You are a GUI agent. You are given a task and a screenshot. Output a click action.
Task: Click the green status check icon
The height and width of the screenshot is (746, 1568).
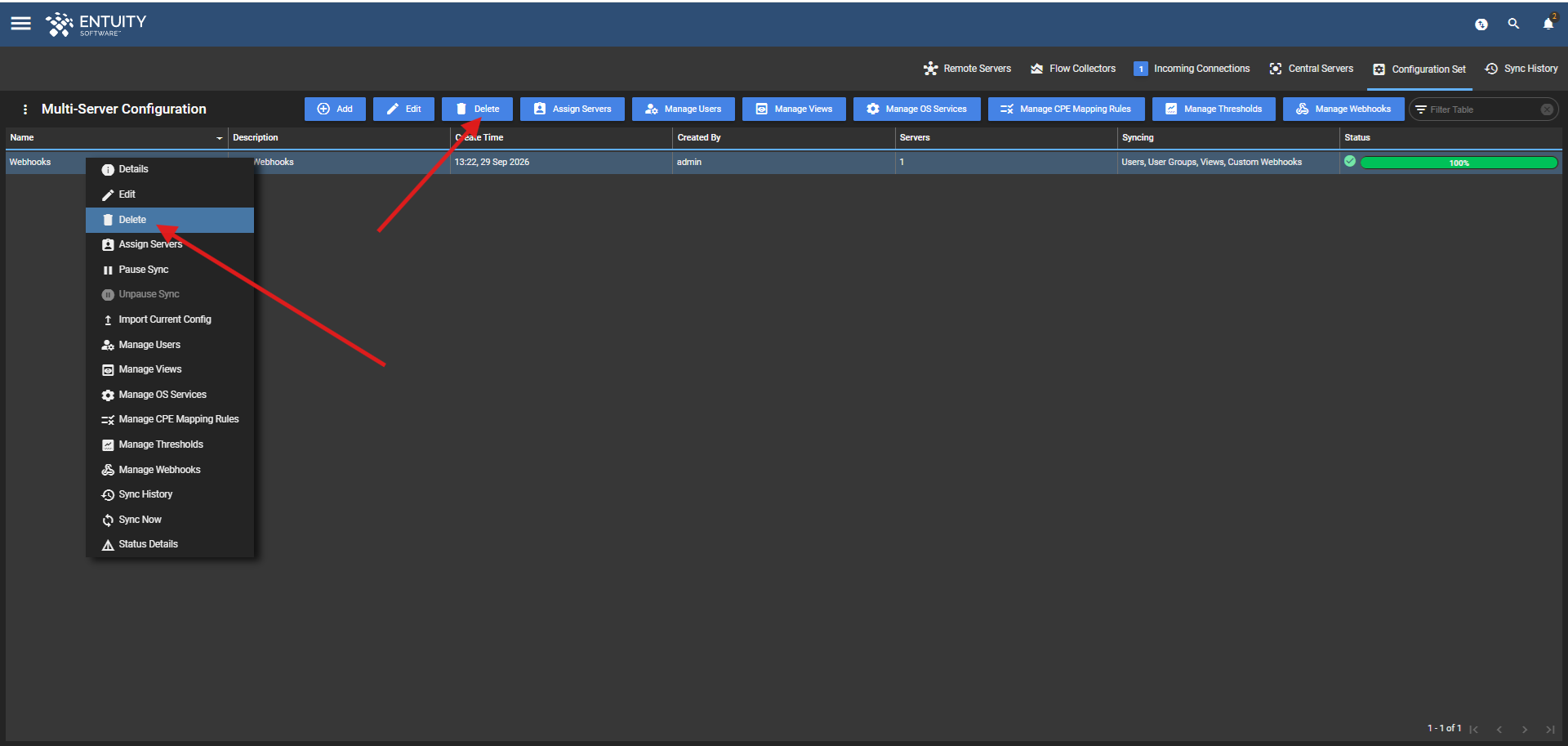[x=1350, y=161]
